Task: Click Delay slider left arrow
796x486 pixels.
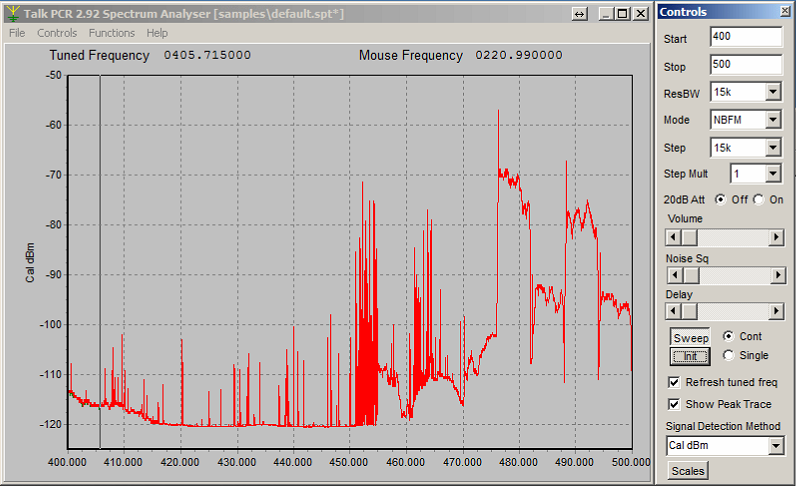Action: 673,311
